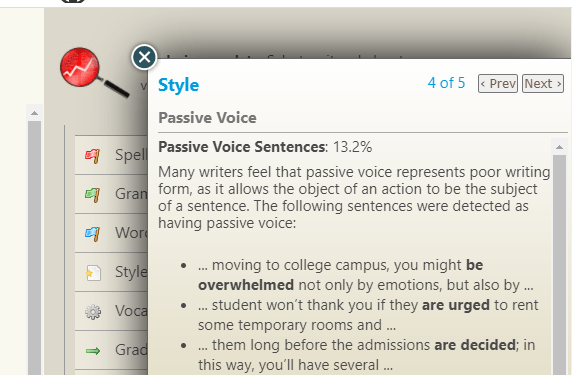Click the left panel scrollbar up arrow
This screenshot has width=572, height=375.
coord(35,113)
